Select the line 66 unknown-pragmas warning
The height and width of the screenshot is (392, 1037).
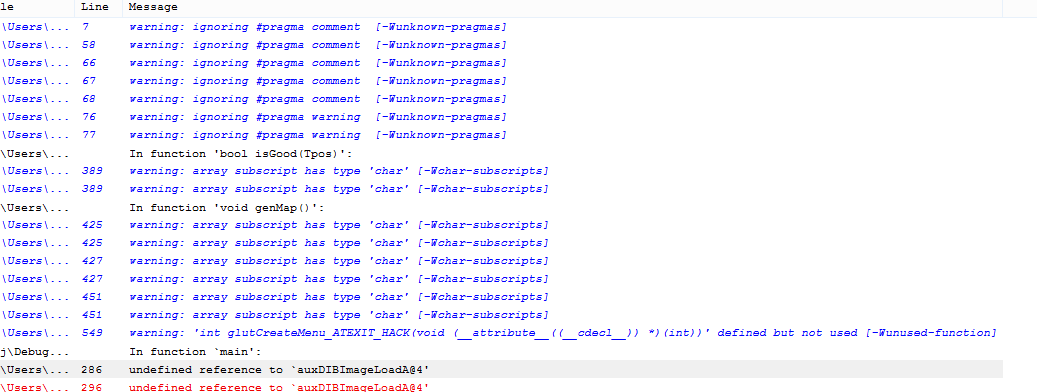[501, 63]
